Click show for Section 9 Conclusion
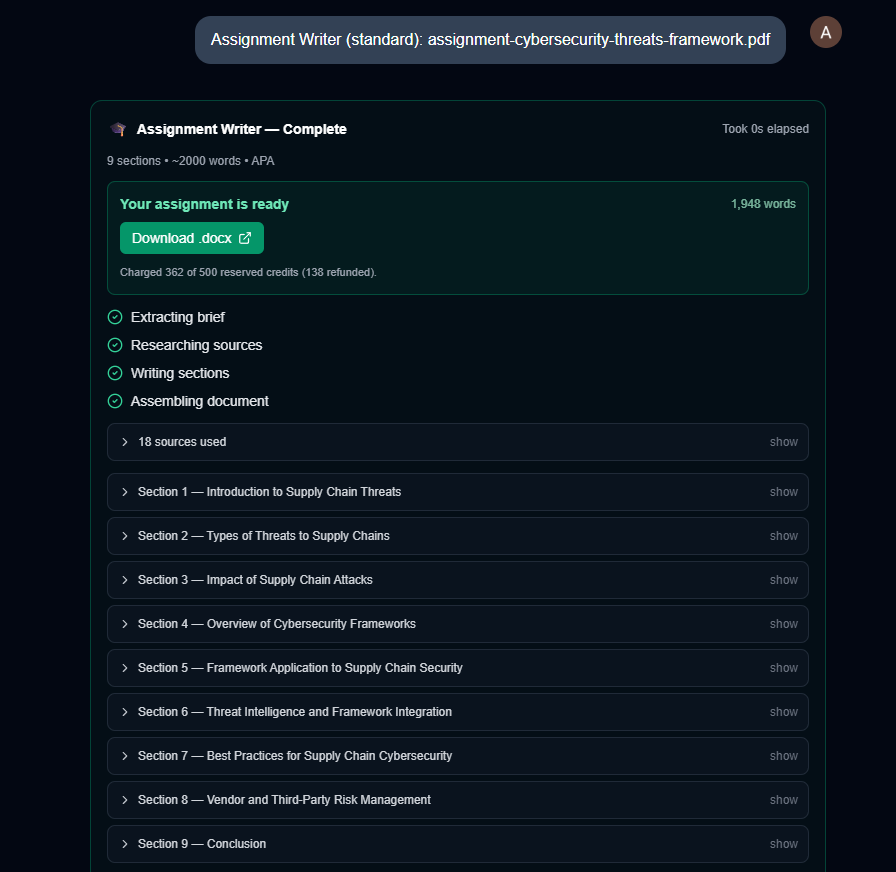The height and width of the screenshot is (872, 896). coord(783,844)
